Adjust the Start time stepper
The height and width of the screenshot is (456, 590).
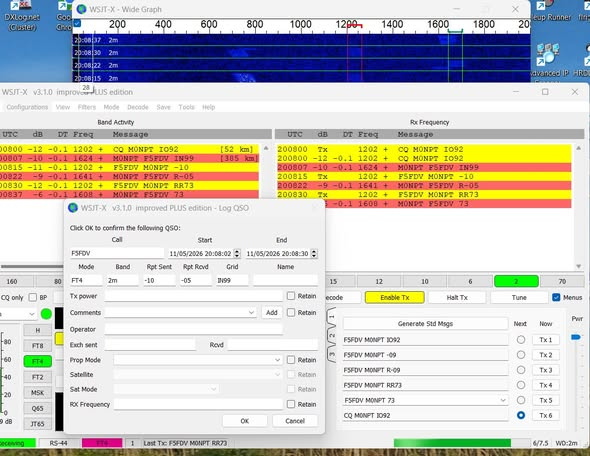[x=237, y=254]
